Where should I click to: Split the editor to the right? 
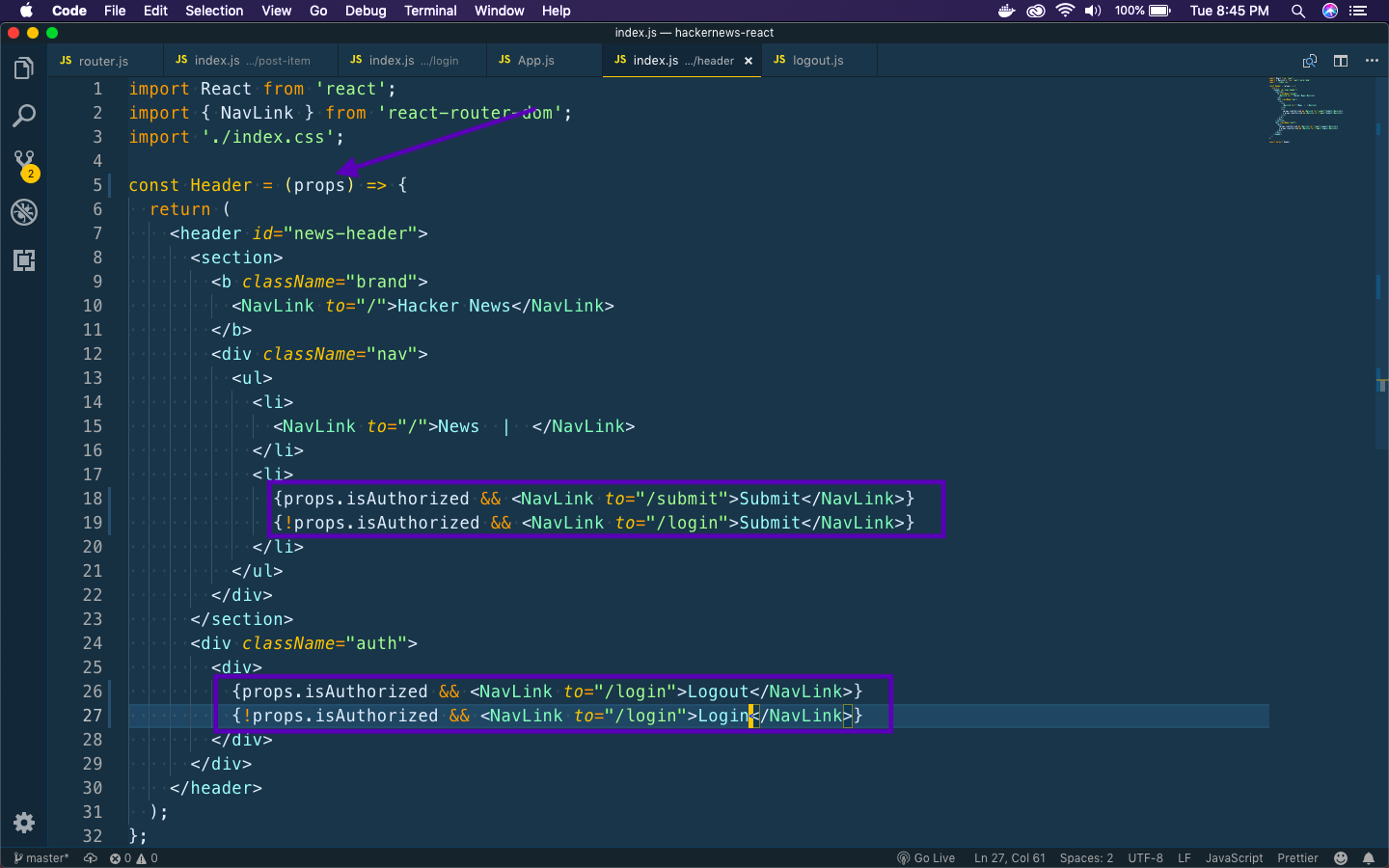point(1341,61)
